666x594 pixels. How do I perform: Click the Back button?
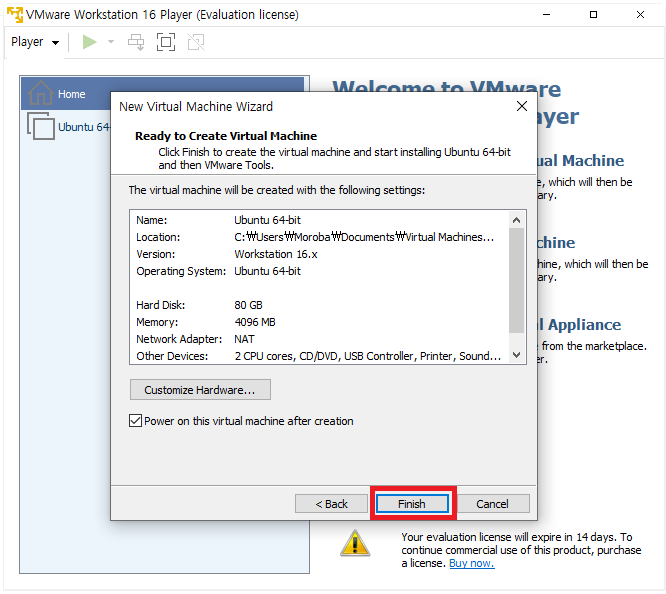(331, 504)
